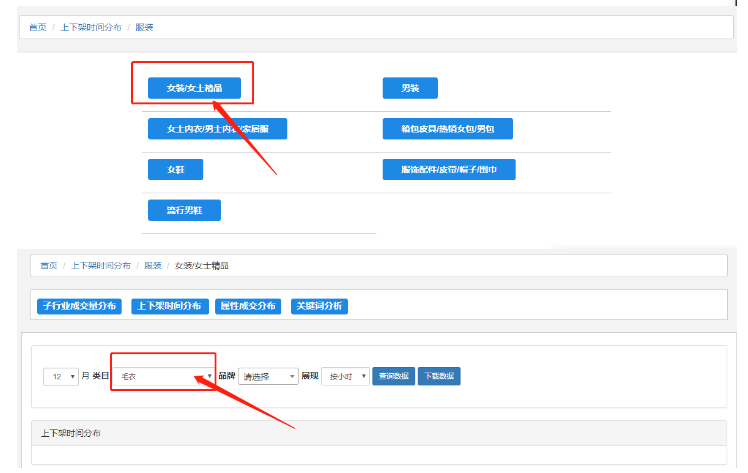Click the 女鞋 category button
Viewport: 748px width, 473px height.
coord(175,170)
